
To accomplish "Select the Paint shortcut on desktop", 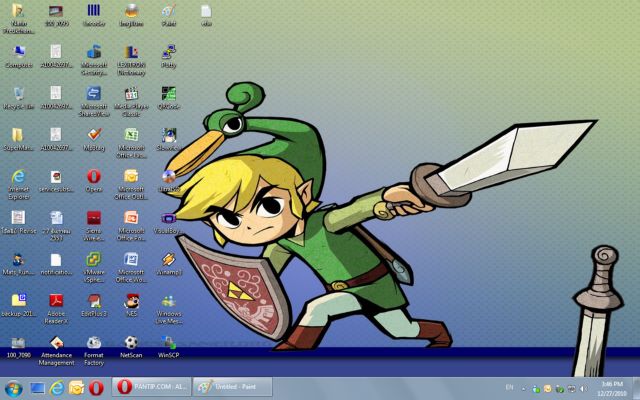I will coord(169,15).
